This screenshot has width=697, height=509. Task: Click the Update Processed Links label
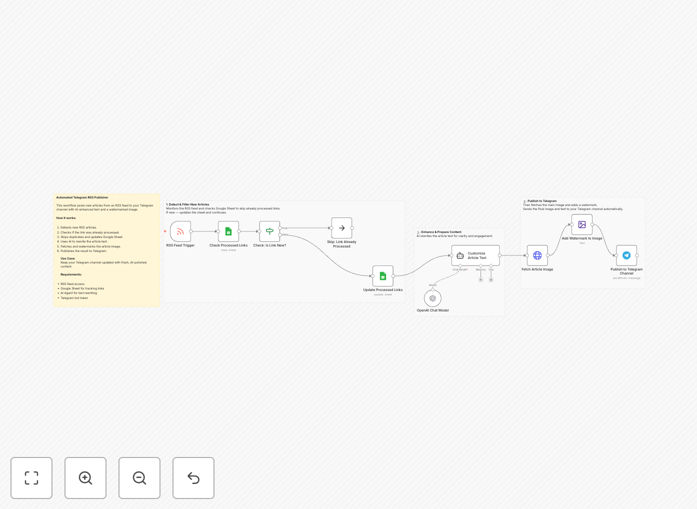[x=383, y=290]
